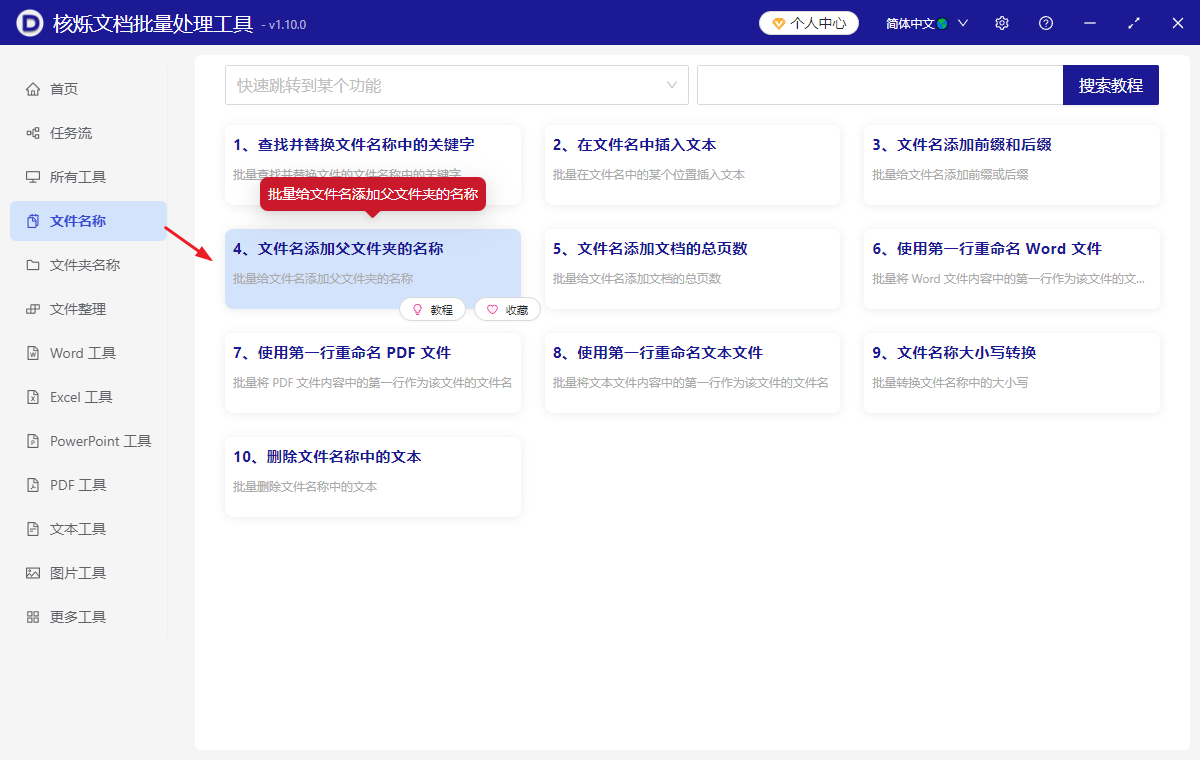Open the help question mark icon
The width and height of the screenshot is (1200, 760).
[x=1045, y=22]
